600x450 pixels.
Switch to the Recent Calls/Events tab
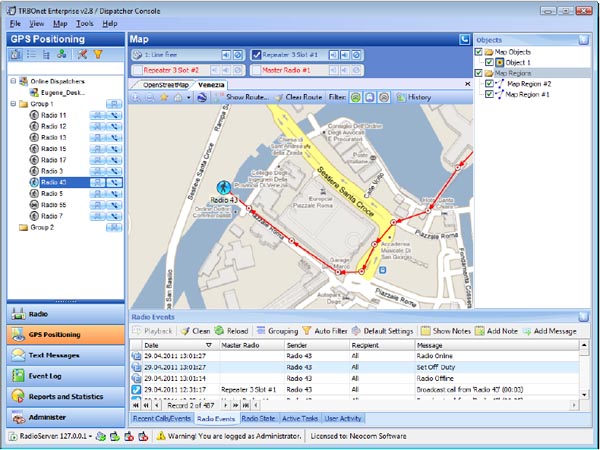161,419
